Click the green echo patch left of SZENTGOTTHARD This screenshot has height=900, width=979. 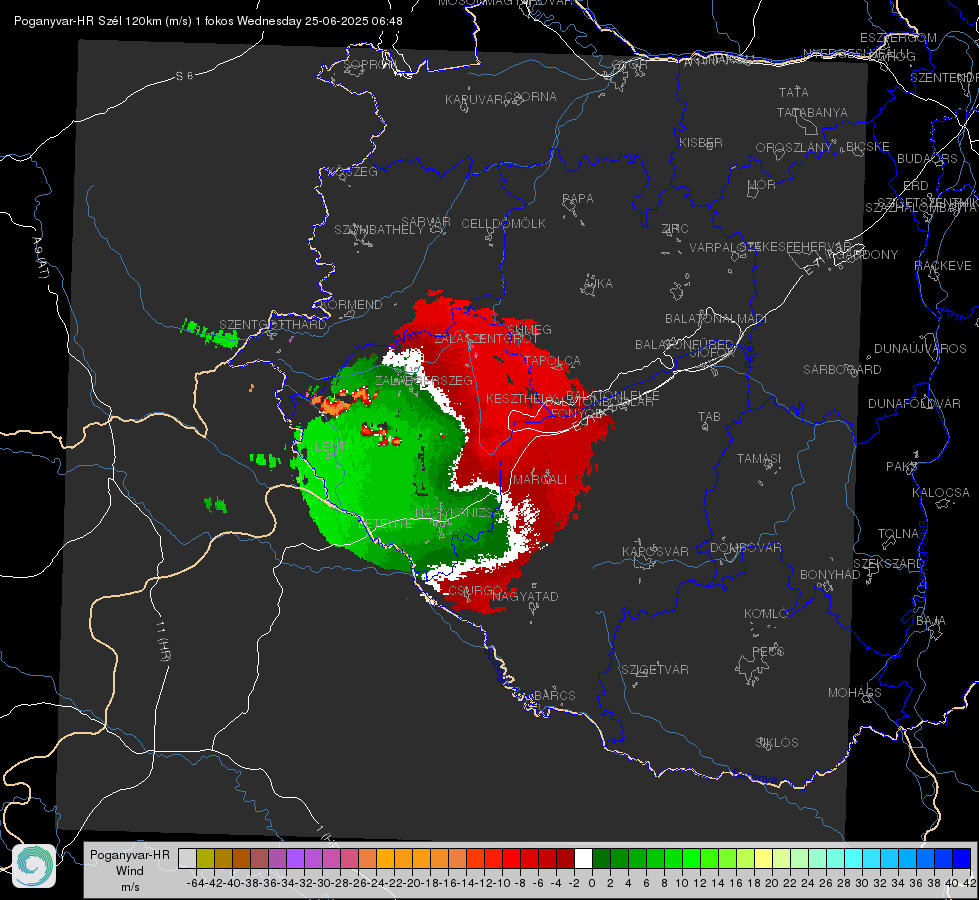[210, 334]
